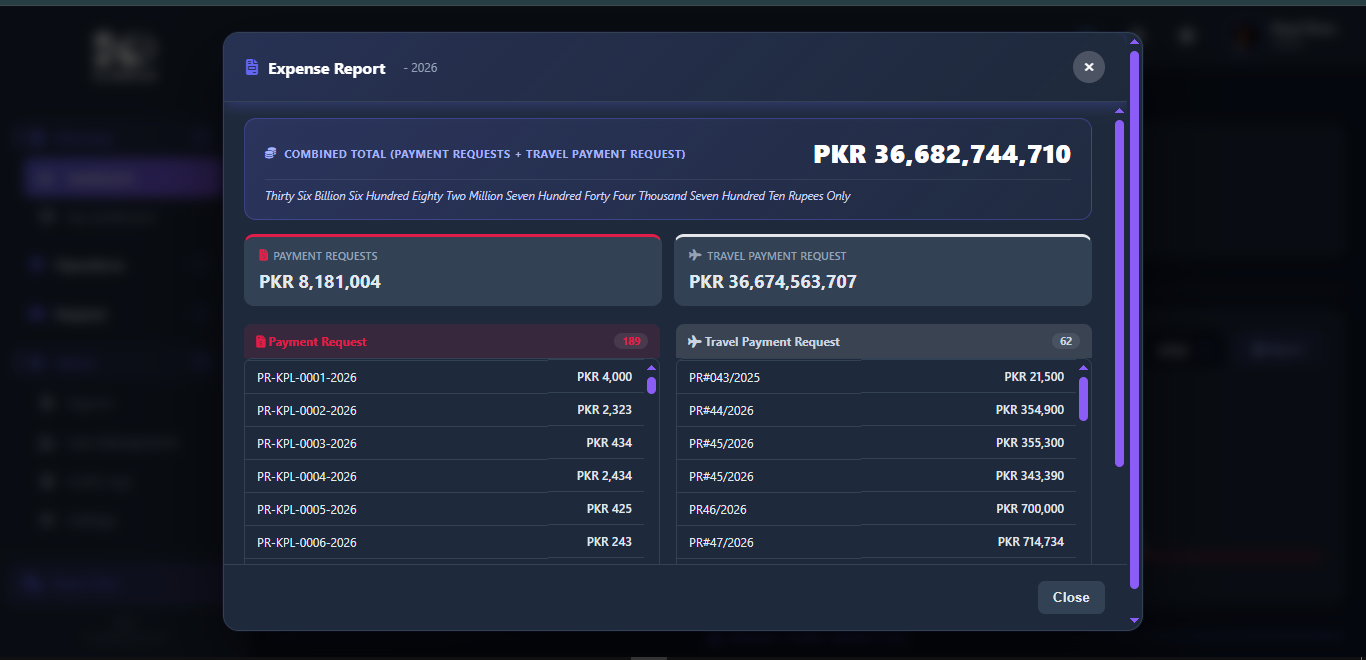
Task: Click the Expense Report document icon in header
Action: pyautogui.click(x=252, y=68)
